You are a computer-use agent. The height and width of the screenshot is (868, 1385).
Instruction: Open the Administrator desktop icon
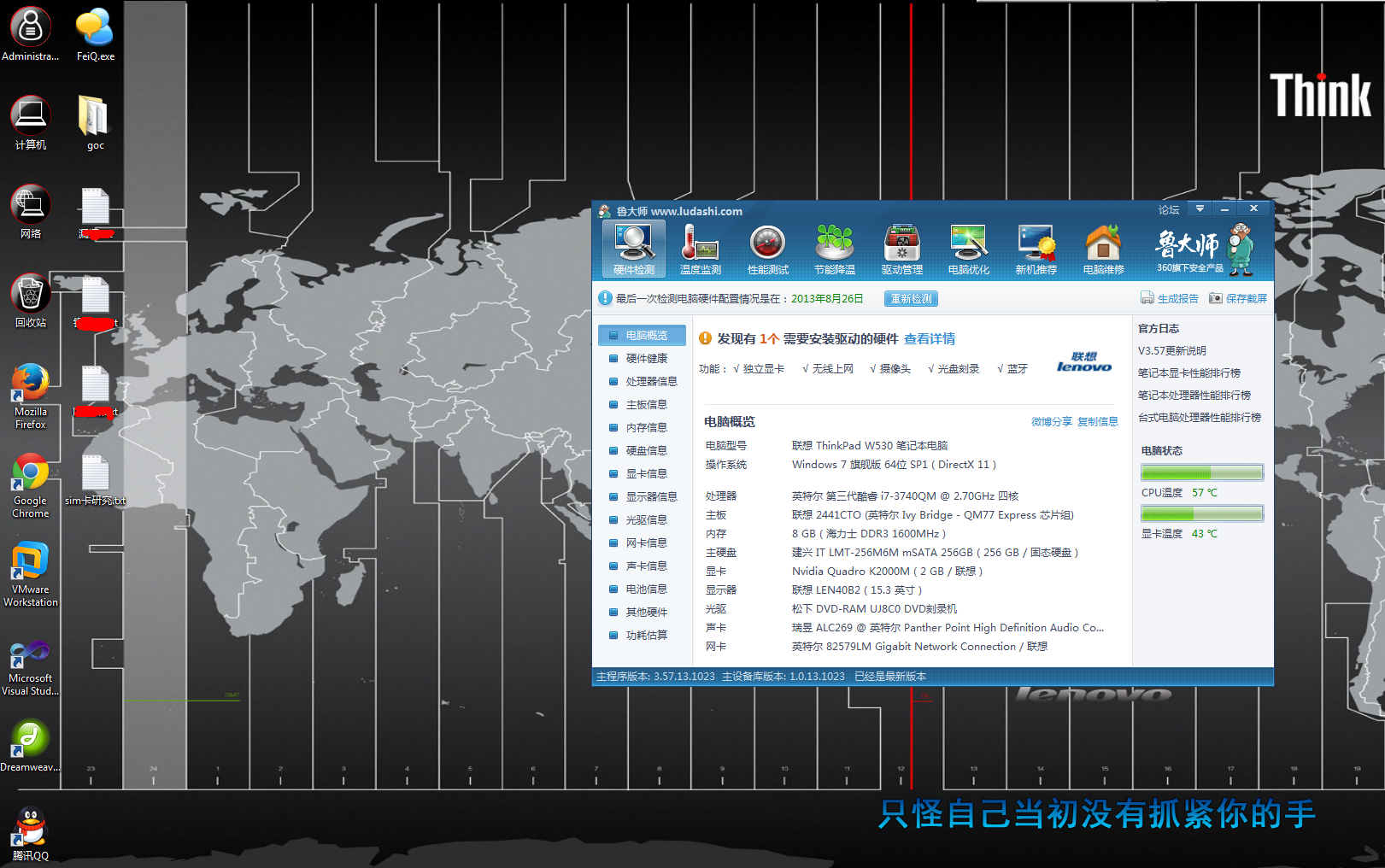click(31, 36)
